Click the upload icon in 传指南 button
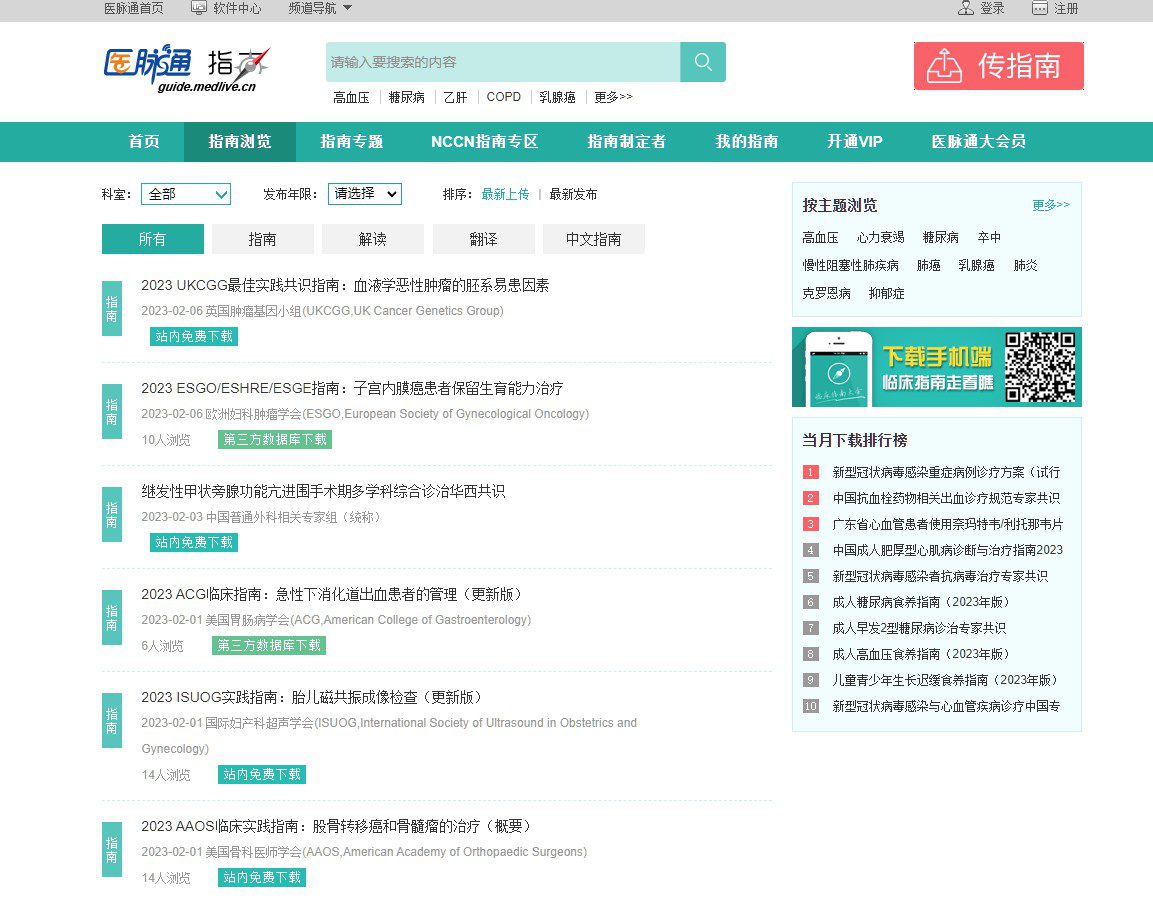 point(944,66)
